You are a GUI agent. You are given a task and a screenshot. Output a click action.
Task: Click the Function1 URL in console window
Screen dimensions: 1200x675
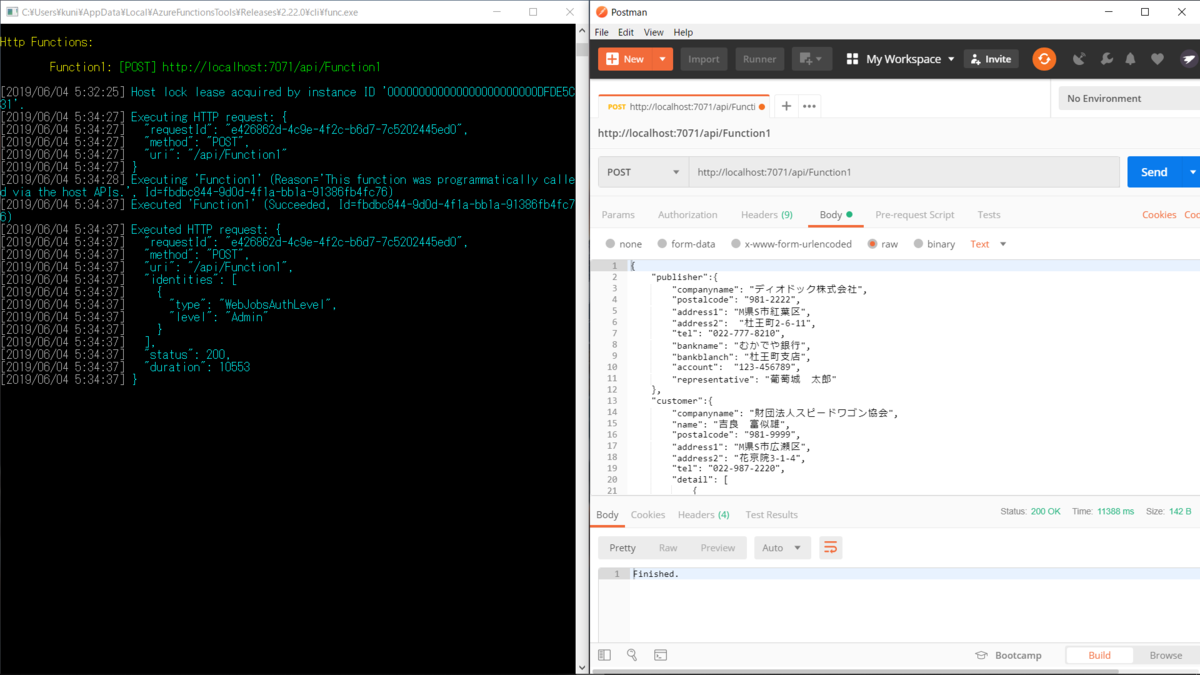click(x=272, y=67)
